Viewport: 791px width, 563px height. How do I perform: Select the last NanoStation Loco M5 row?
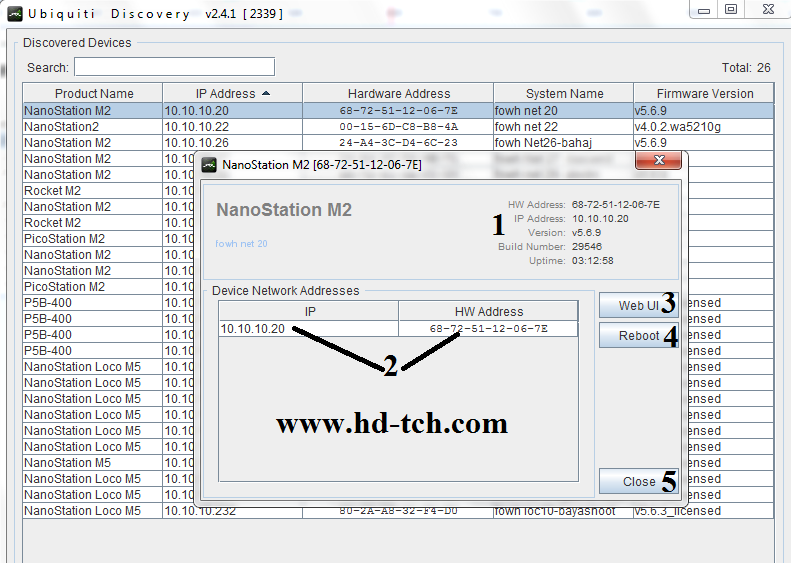pyautogui.click(x=92, y=511)
